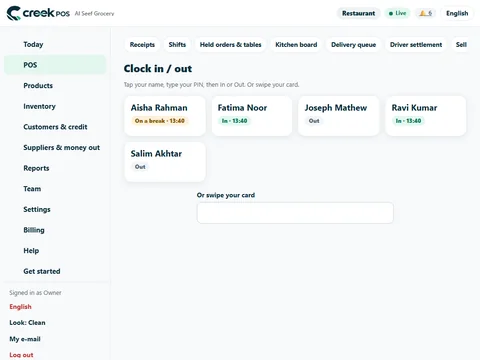Click the 'Signed in as Owner' text
The width and height of the screenshot is (480, 360).
coord(35,293)
